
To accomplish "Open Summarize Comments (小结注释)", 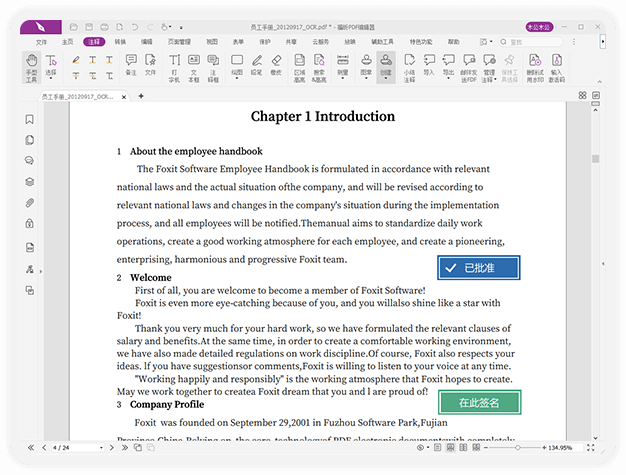I will pyautogui.click(x=409, y=68).
